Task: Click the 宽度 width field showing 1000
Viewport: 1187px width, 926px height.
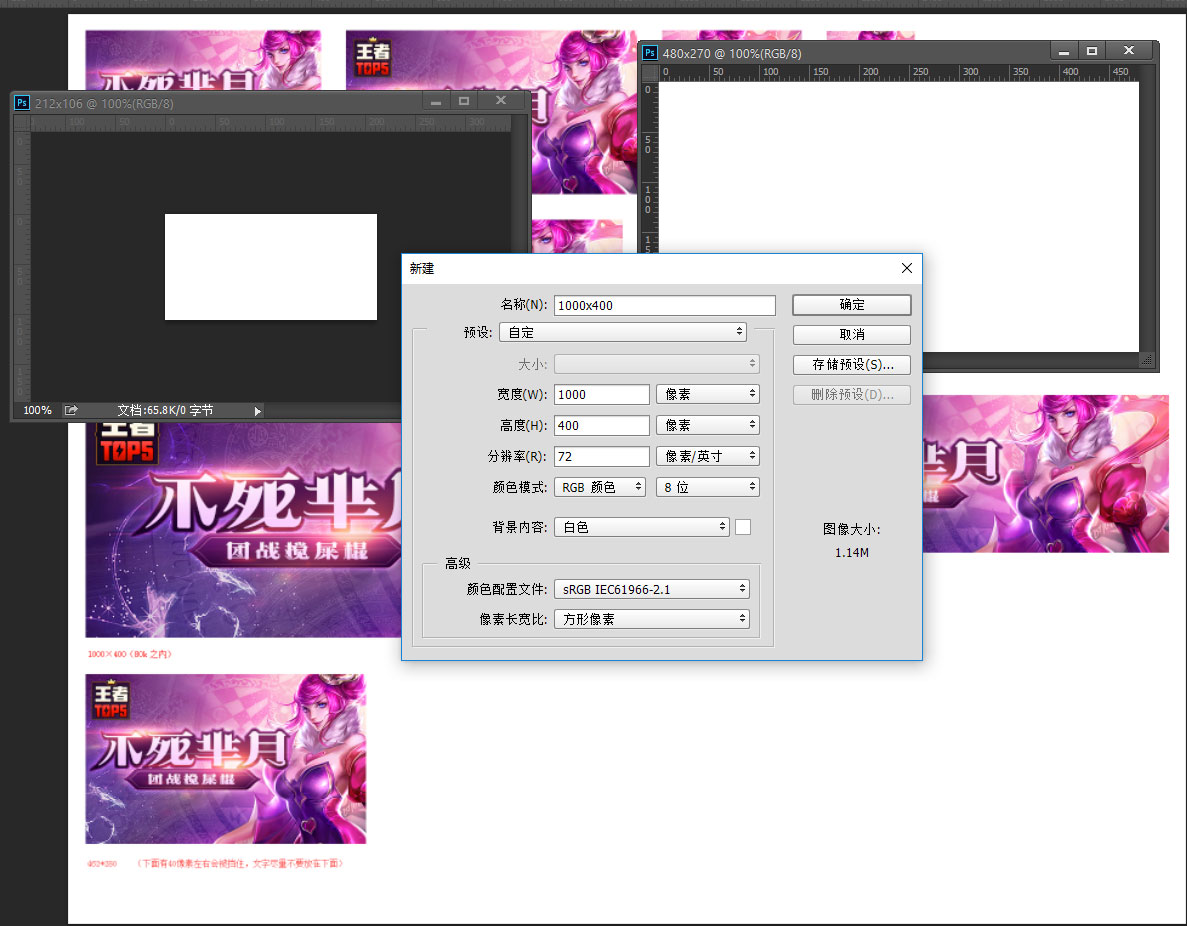Action: pos(602,394)
